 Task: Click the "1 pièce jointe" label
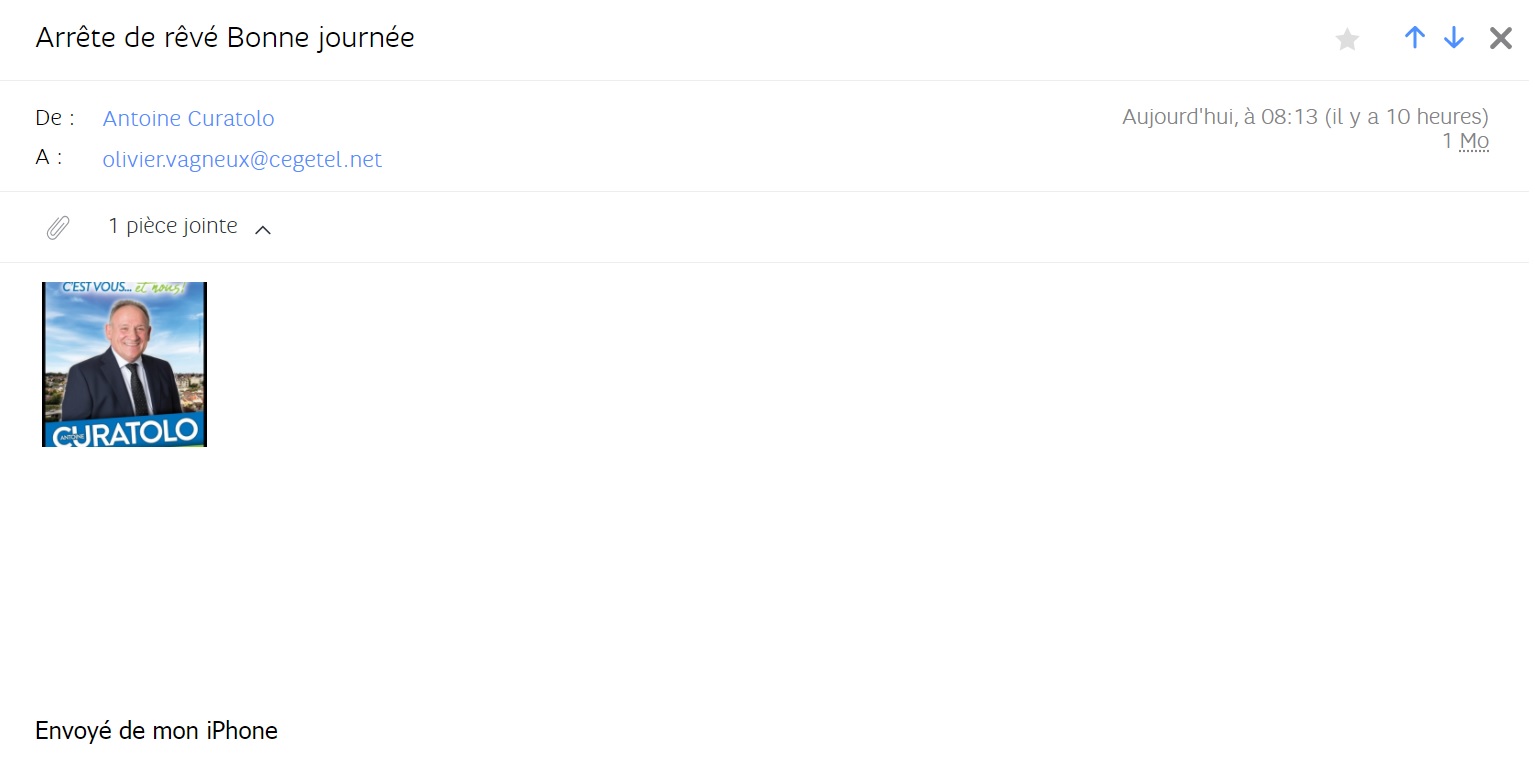pos(173,226)
